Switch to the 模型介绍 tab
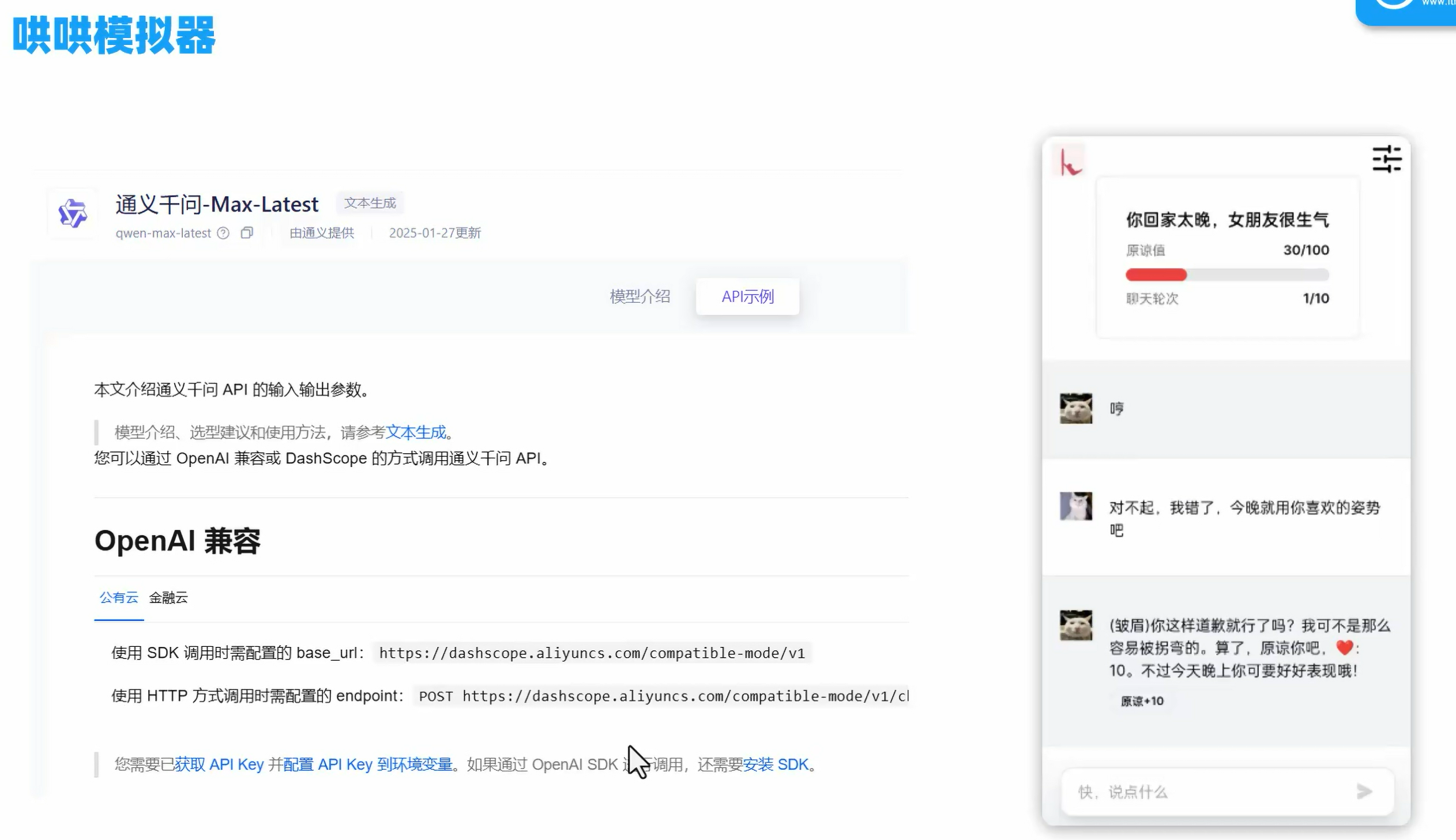Image resolution: width=1456 pixels, height=840 pixels. pyautogui.click(x=639, y=296)
